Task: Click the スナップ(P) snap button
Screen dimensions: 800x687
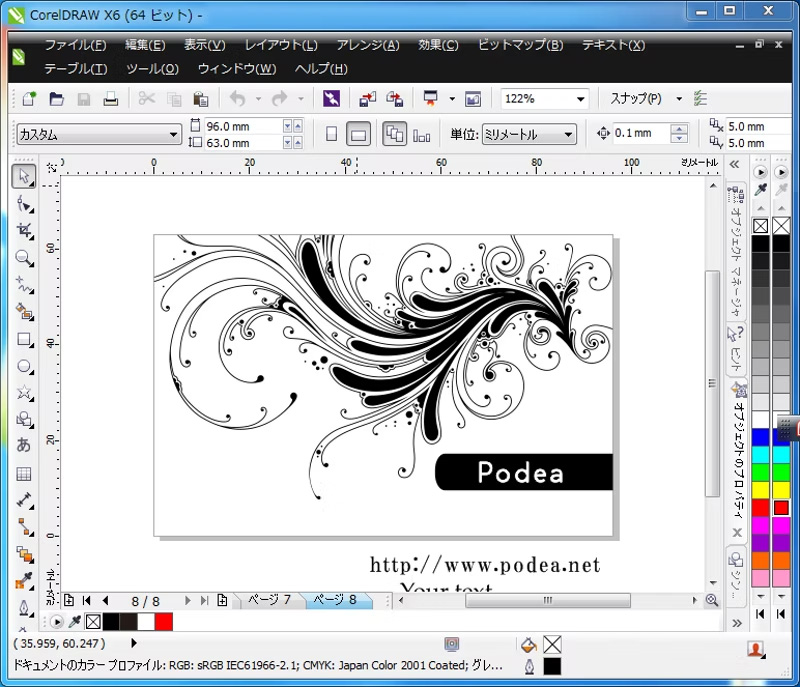Action: (636, 99)
